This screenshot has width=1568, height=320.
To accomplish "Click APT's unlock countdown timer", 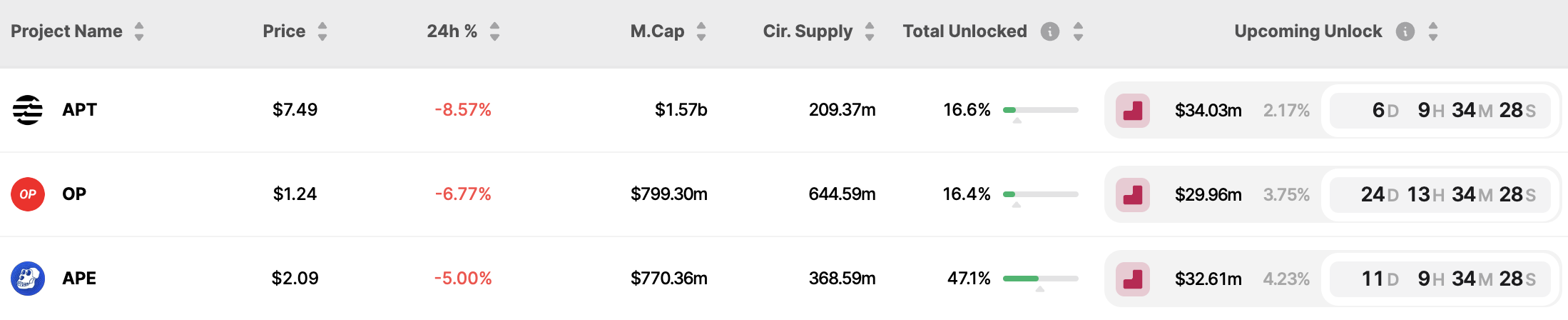I will coord(1440,111).
